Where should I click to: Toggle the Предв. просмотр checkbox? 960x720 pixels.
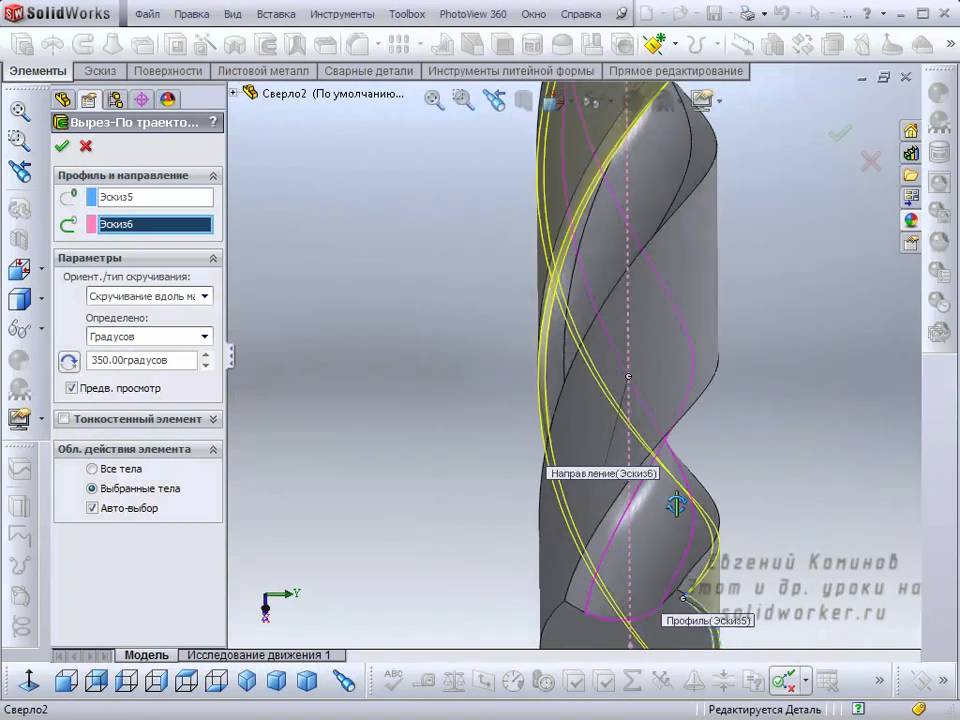click(71, 388)
